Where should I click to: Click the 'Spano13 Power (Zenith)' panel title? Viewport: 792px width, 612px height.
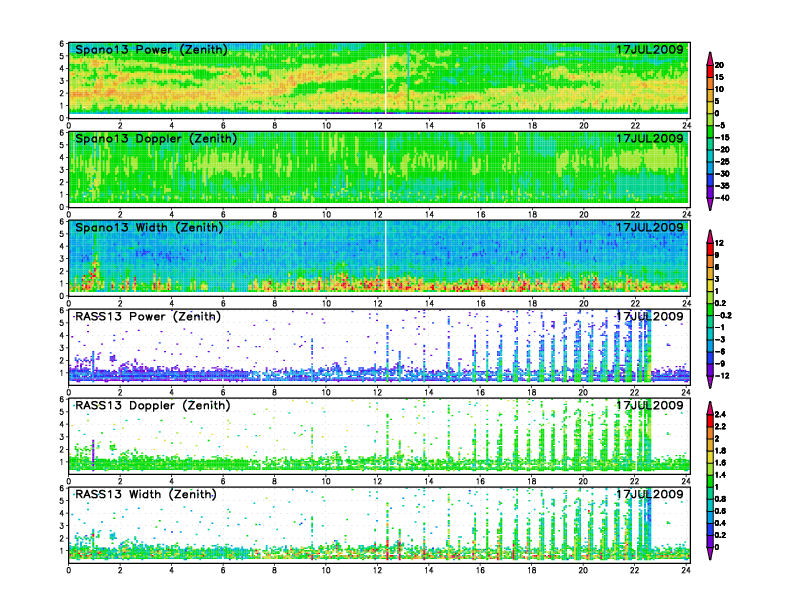click(x=151, y=49)
